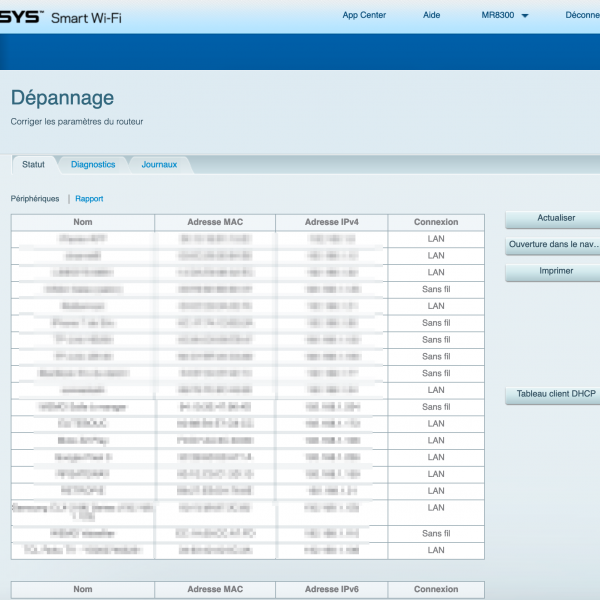Click the Adresse IPv6 column header
This screenshot has width=600, height=600.
[x=330, y=590]
